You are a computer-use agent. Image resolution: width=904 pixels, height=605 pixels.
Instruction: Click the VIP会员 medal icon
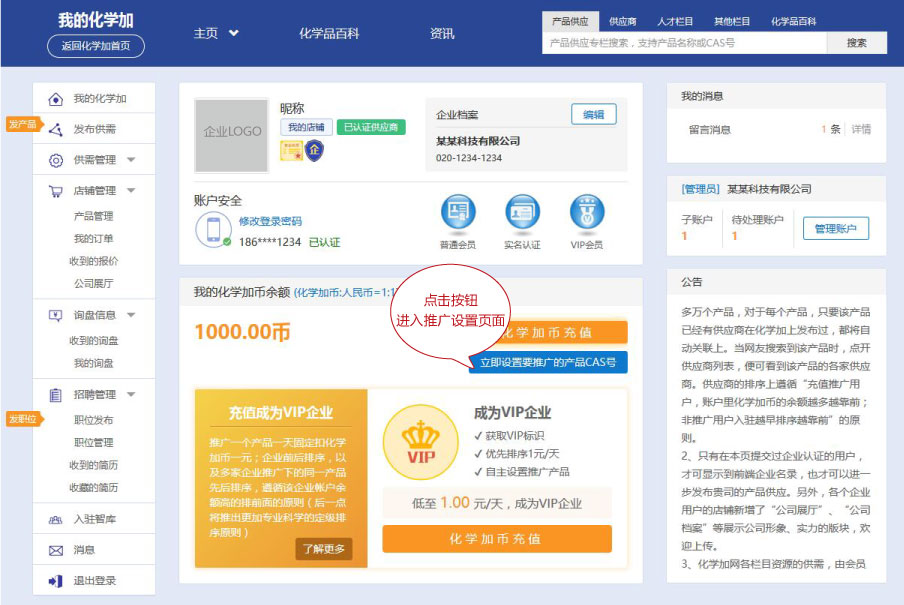587,212
